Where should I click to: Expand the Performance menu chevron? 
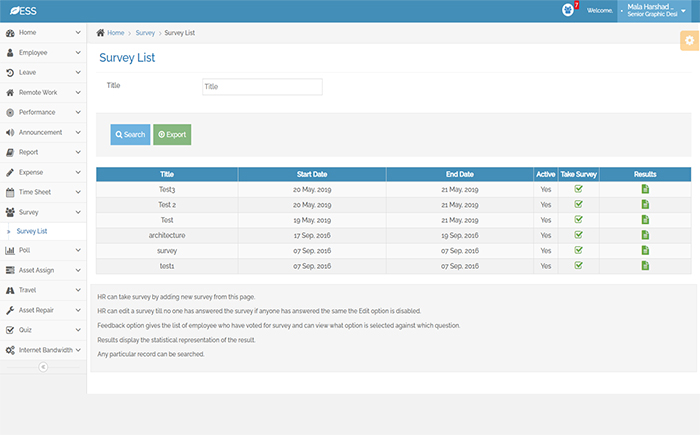(x=78, y=113)
